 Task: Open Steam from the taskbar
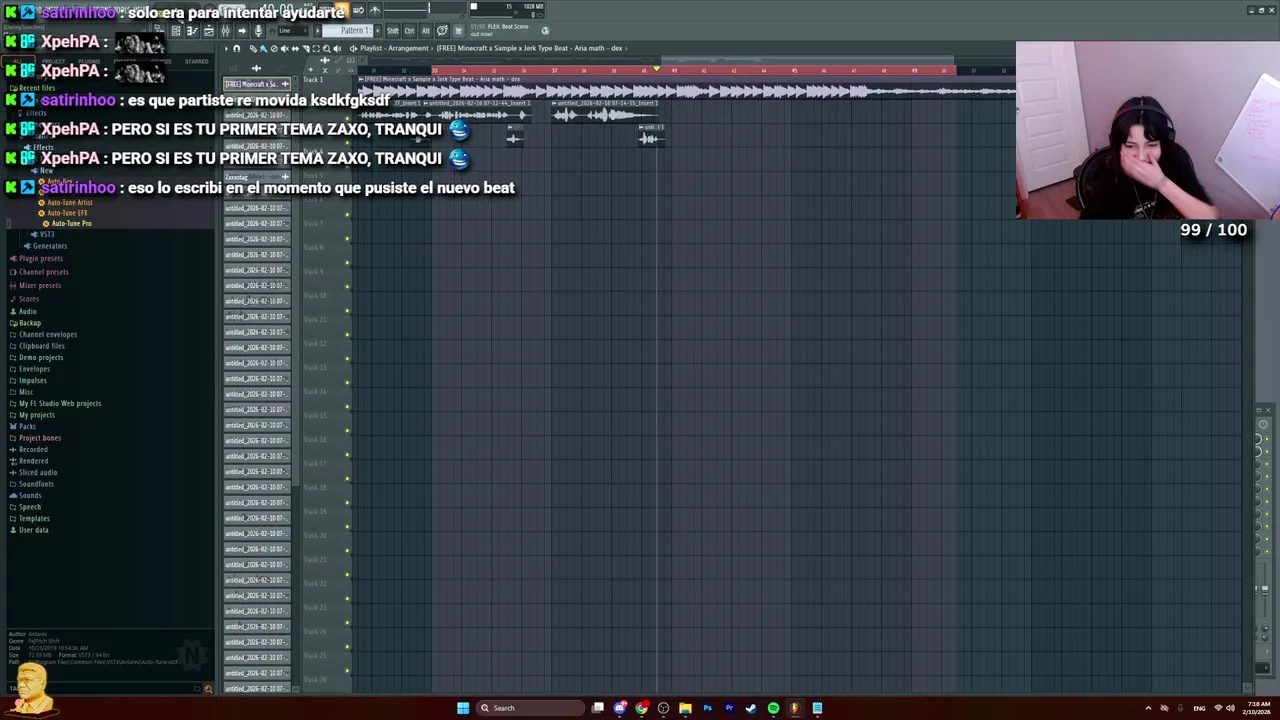[751, 708]
